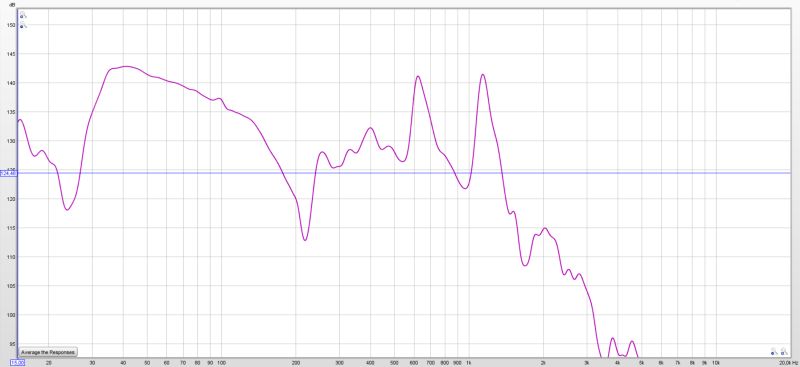Click the upper vertical-zoom magnifier icon
Image resolution: width=800 pixels, height=367 pixels.
23,15
